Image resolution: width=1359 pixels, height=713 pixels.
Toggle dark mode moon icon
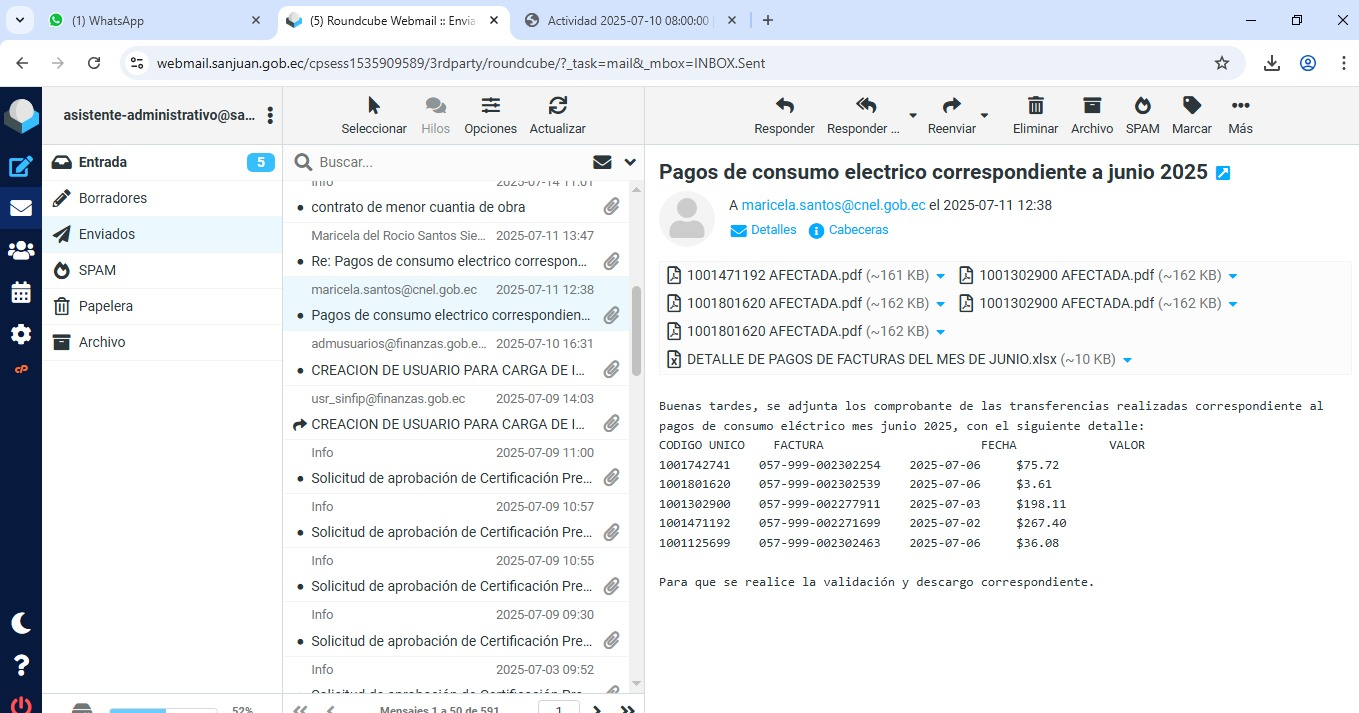tap(21, 623)
